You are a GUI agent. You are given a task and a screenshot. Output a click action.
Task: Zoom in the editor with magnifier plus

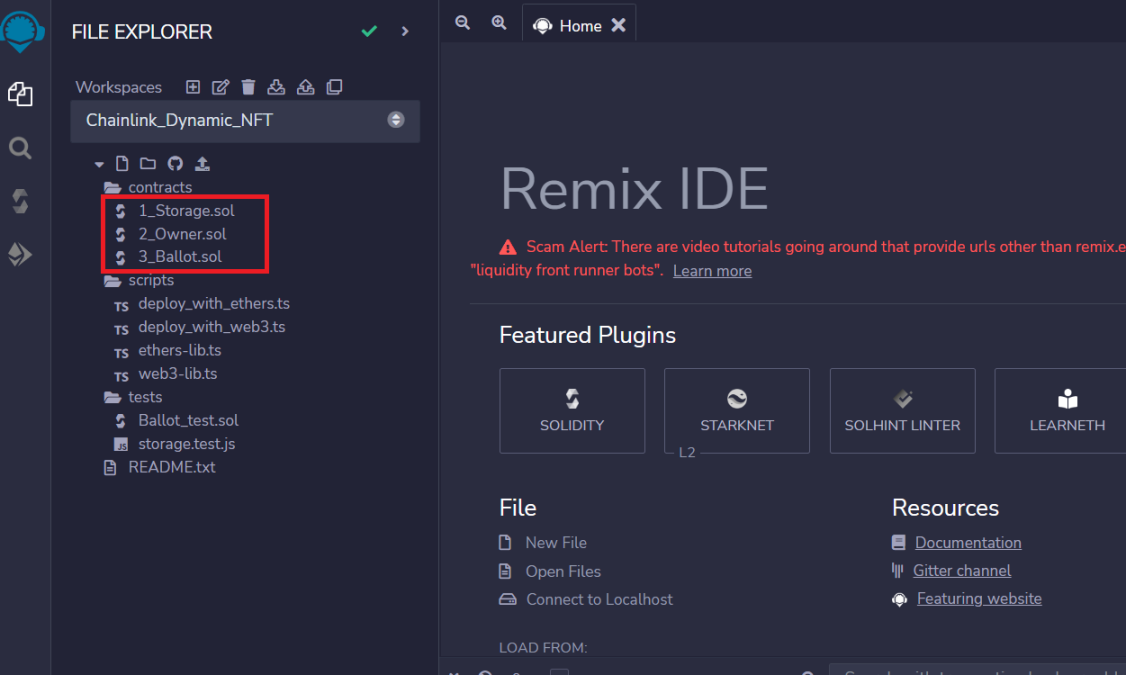[x=499, y=23]
